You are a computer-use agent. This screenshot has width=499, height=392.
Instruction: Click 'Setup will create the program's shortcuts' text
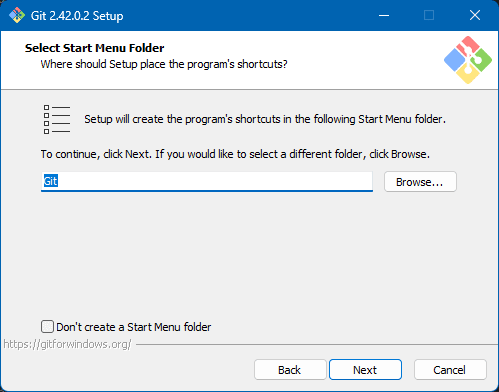[265, 119]
